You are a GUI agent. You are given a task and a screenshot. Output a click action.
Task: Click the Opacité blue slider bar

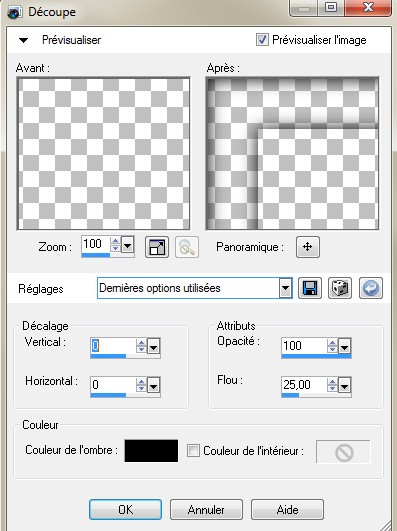316,356
